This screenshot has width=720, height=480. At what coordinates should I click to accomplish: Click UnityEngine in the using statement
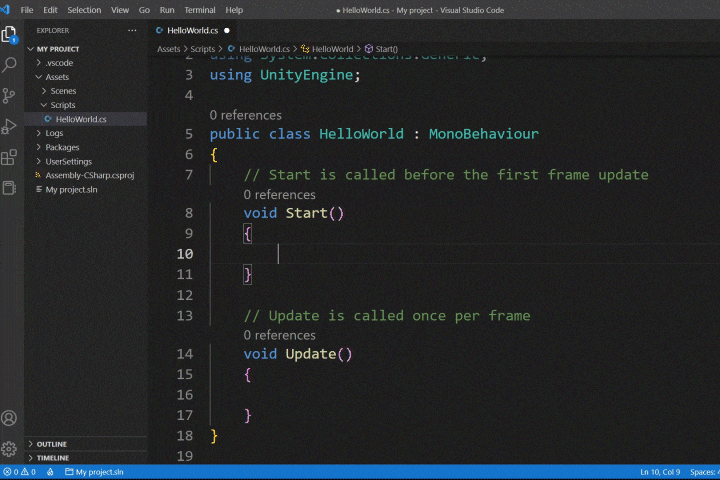[x=306, y=75]
